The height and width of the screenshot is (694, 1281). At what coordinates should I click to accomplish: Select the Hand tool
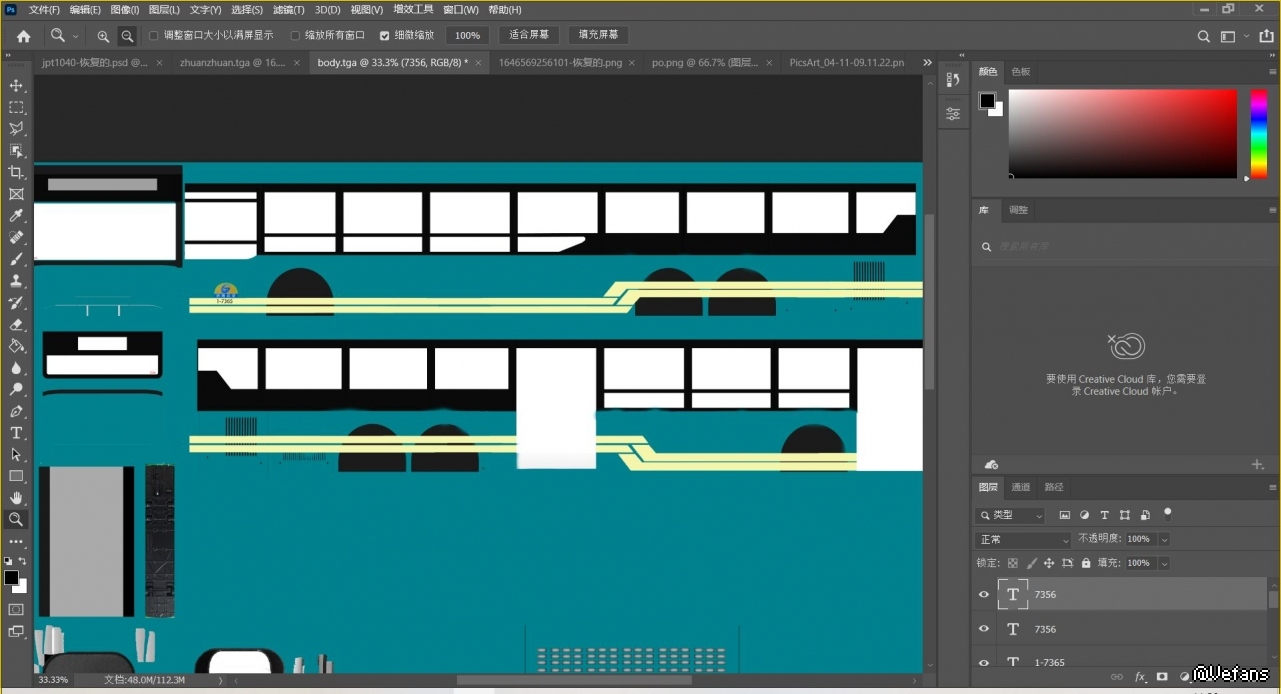[x=16, y=498]
